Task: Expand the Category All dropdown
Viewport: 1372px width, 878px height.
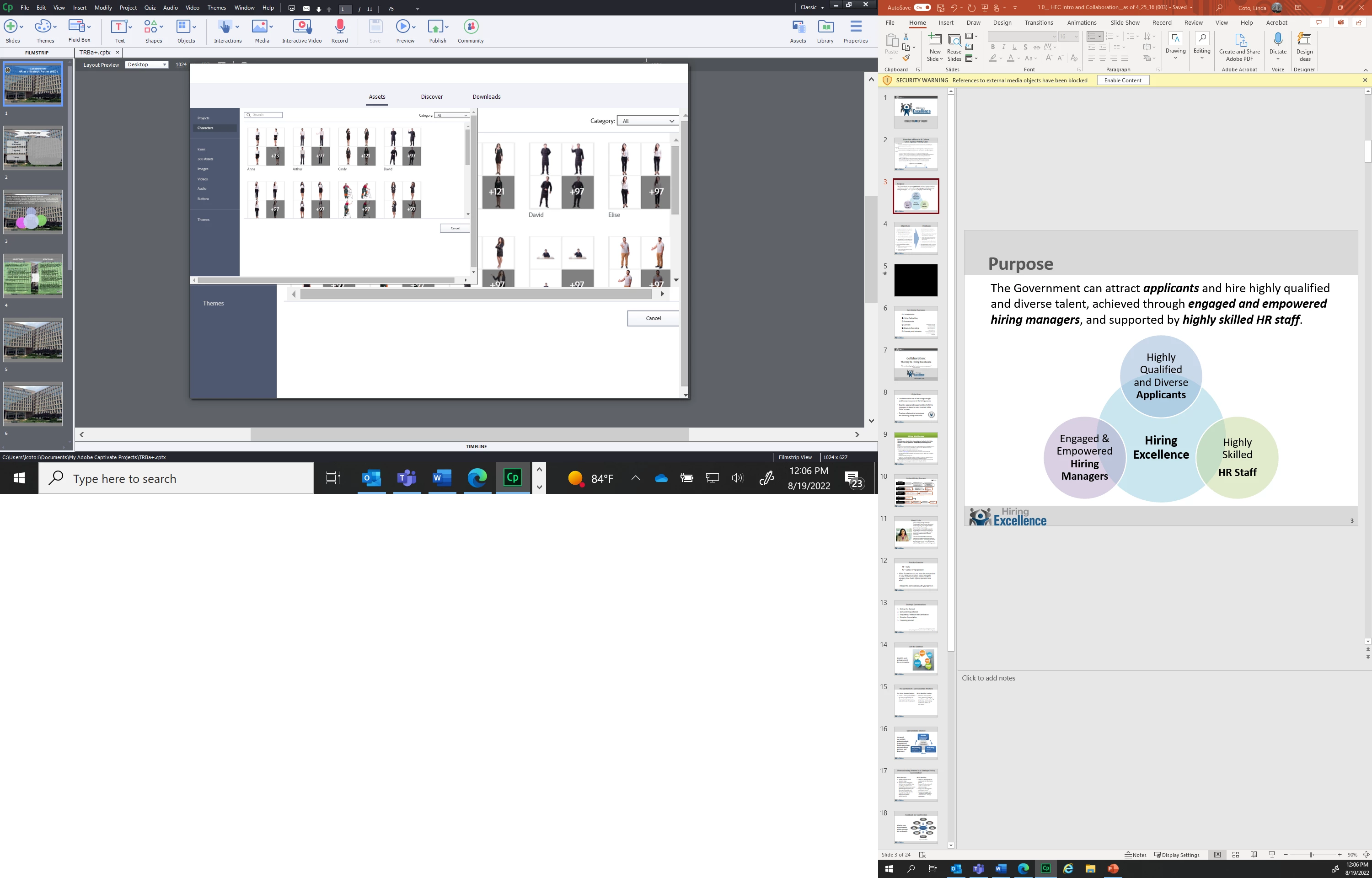Action: [648, 121]
